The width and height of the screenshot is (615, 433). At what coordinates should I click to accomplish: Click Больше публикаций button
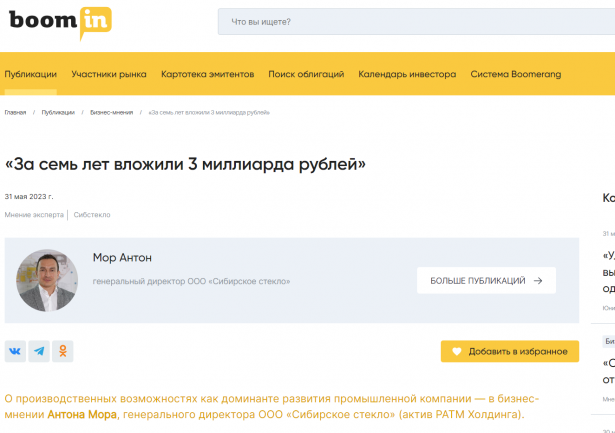[486, 280]
